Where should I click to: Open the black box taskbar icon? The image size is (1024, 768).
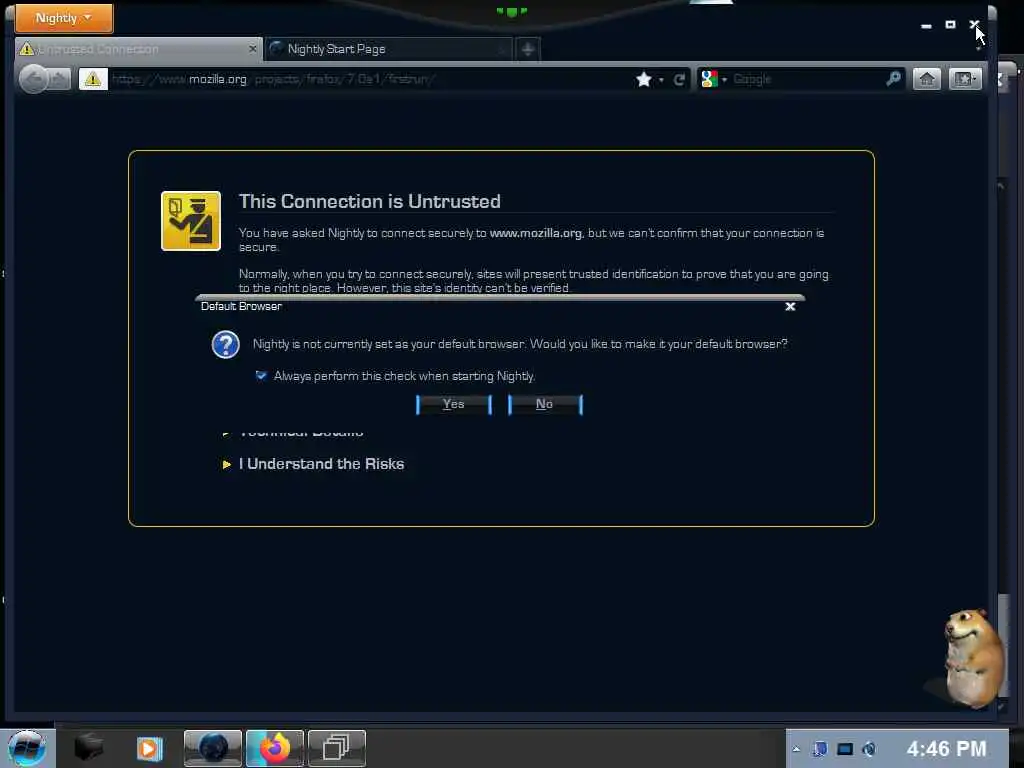pyautogui.click(x=89, y=747)
